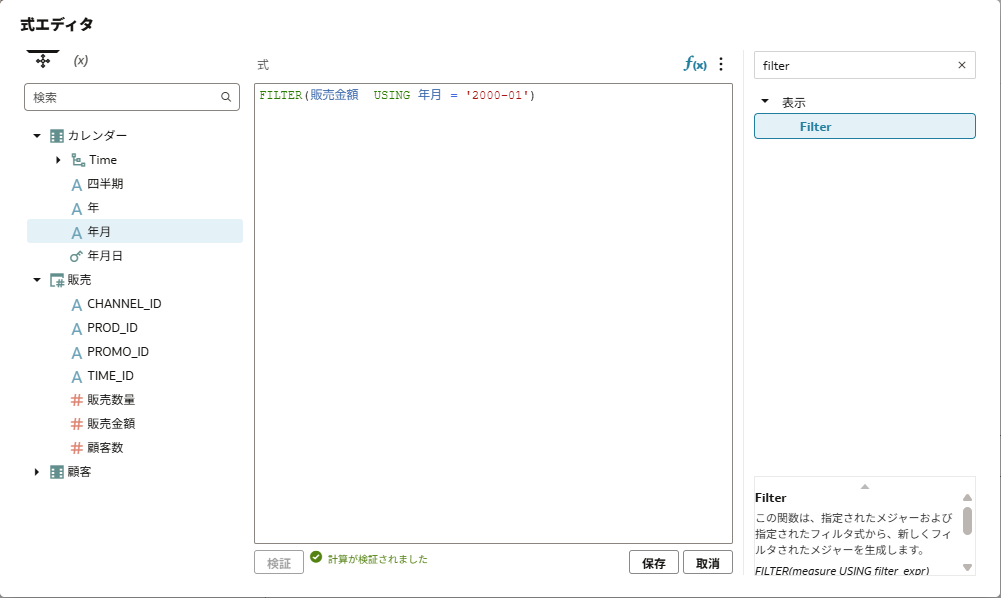Click the green validation checkmark icon
The width and height of the screenshot is (1001, 598).
pos(316,557)
